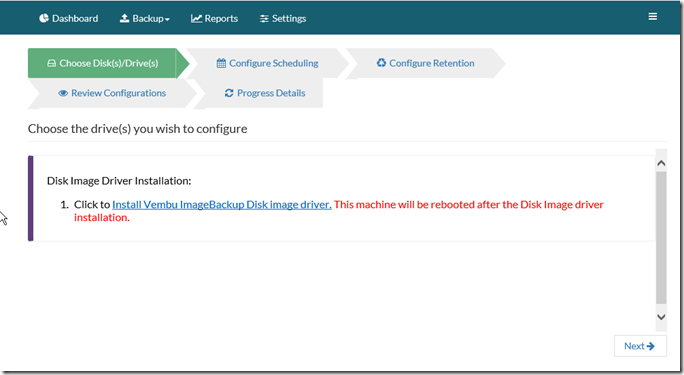Image resolution: width=684 pixels, height=375 pixels.
Task: Click the scrollbar down arrow
Action: click(661, 317)
